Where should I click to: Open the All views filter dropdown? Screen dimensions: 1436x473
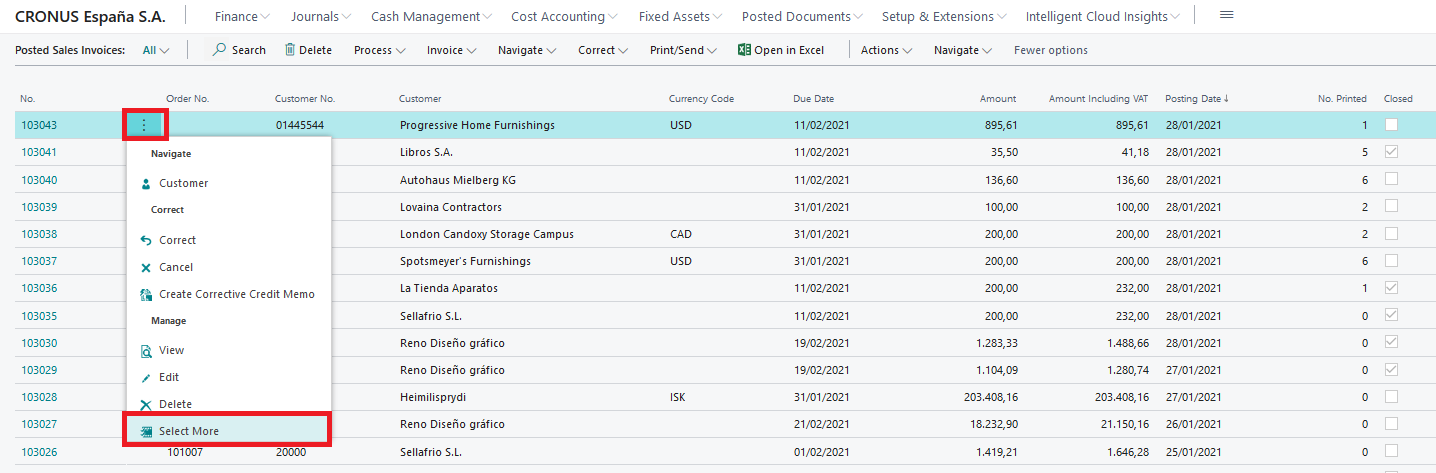155,50
